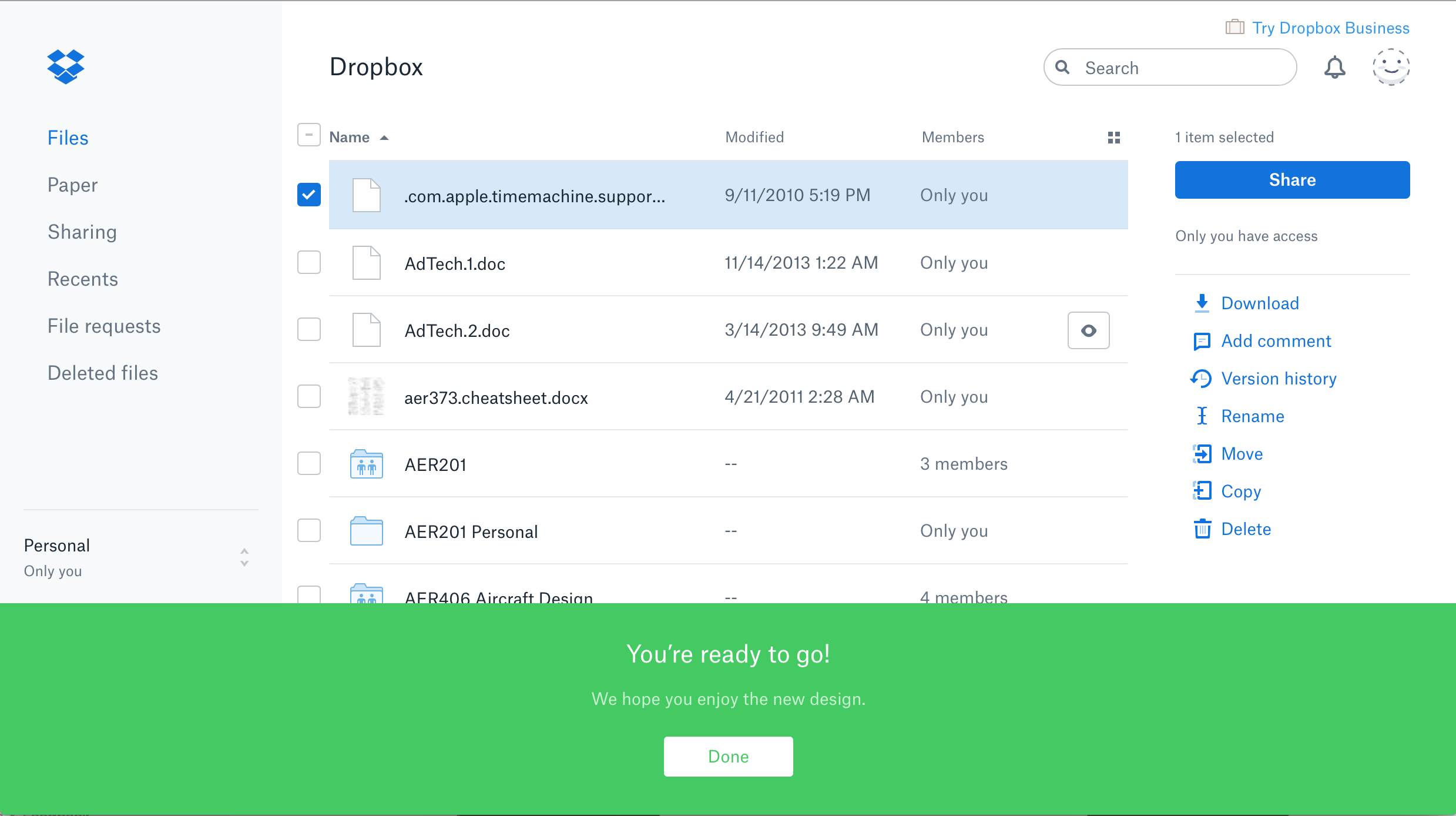The height and width of the screenshot is (816, 1456).
Task: Open the AER201 Personal folder name
Action: click(471, 531)
